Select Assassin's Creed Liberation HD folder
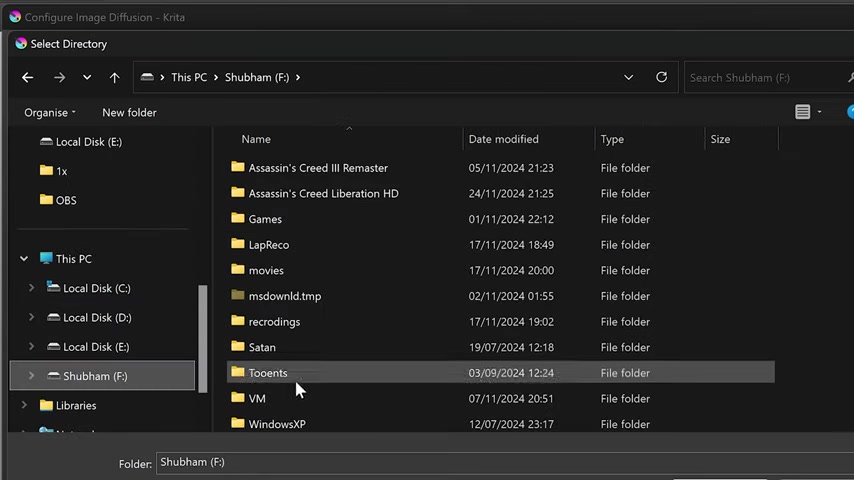Screen dimensions: 854x480 324,194
